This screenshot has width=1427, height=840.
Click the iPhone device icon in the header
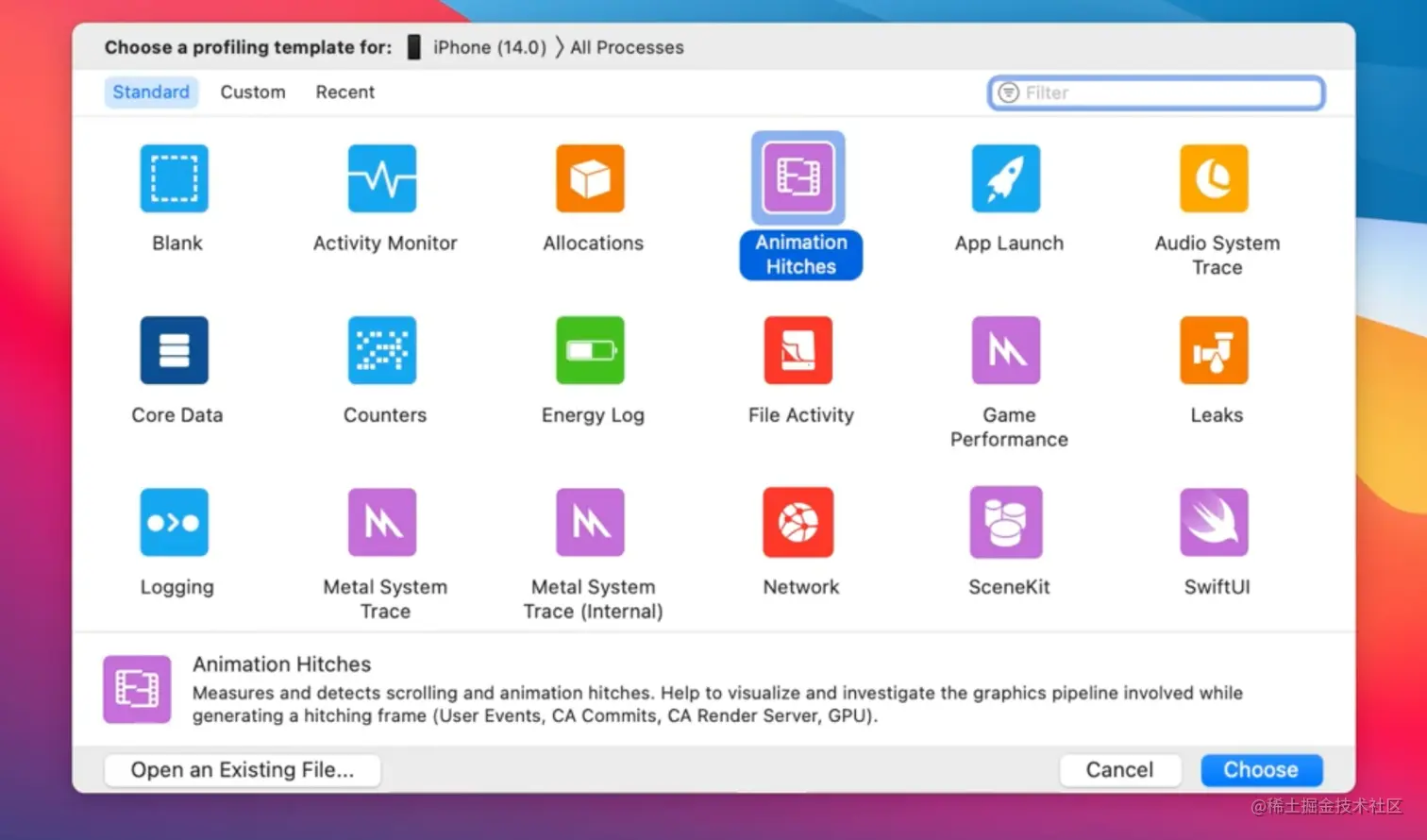(x=413, y=47)
